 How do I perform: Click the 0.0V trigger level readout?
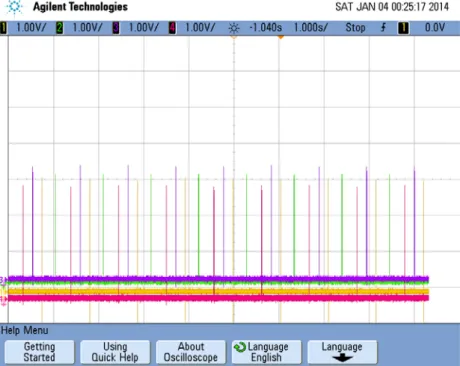tap(435, 28)
